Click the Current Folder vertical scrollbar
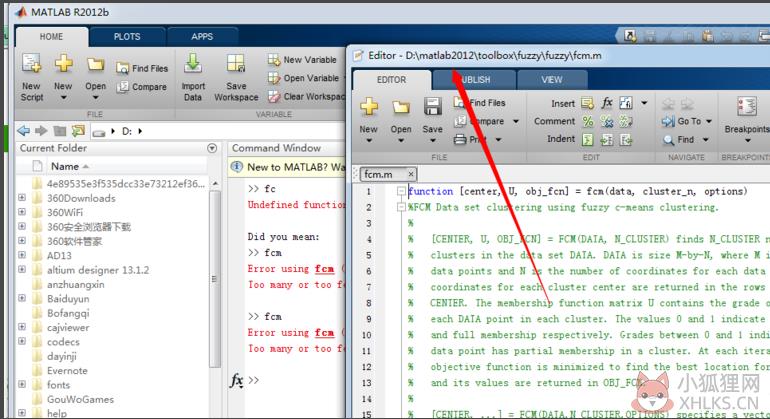 pos(215,278)
